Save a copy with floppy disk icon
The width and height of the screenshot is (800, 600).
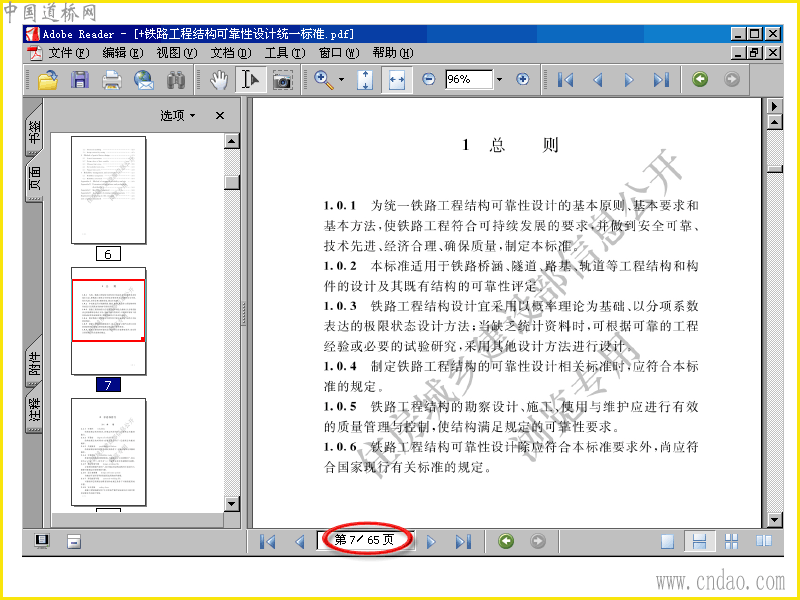(80, 80)
